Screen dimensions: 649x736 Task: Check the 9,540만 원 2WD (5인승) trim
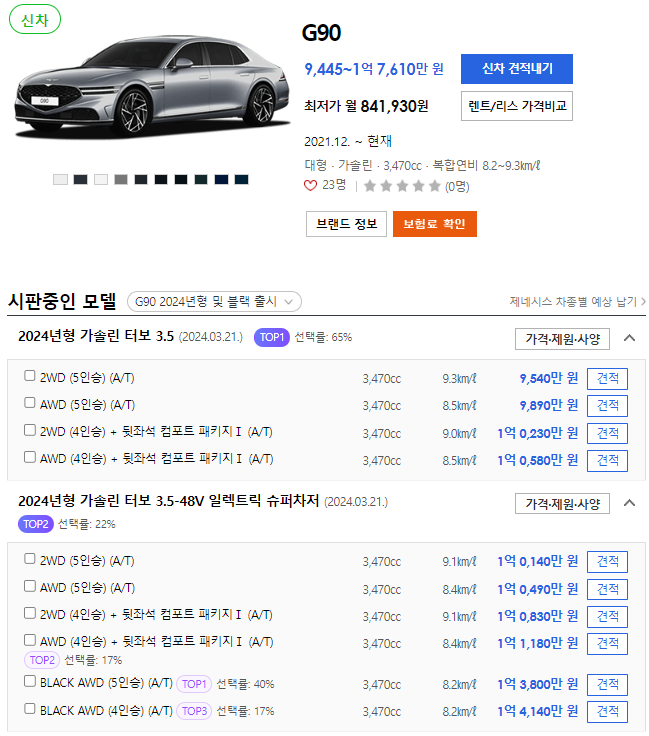[x=30, y=376]
